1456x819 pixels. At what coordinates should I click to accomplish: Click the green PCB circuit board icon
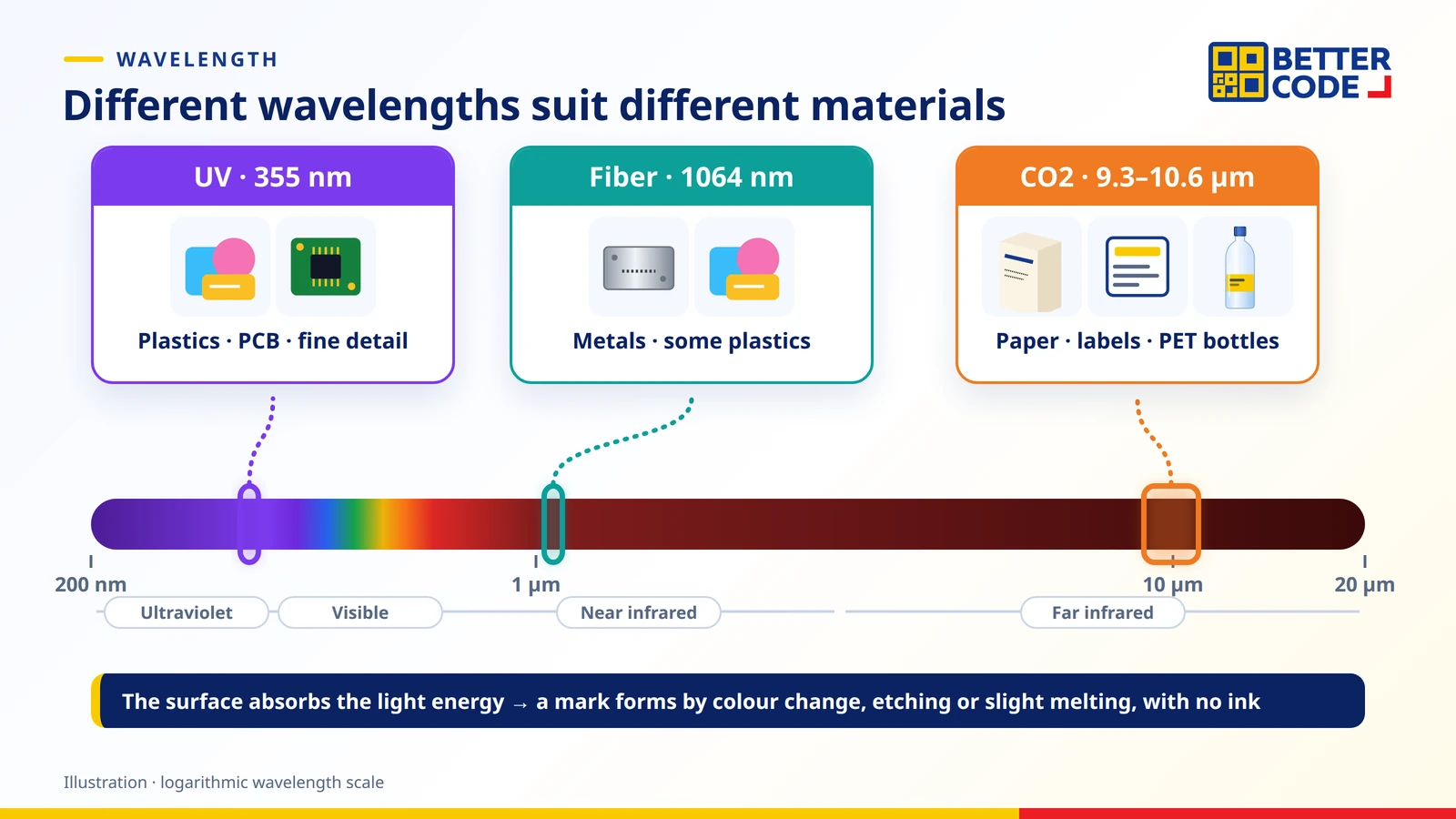click(326, 267)
